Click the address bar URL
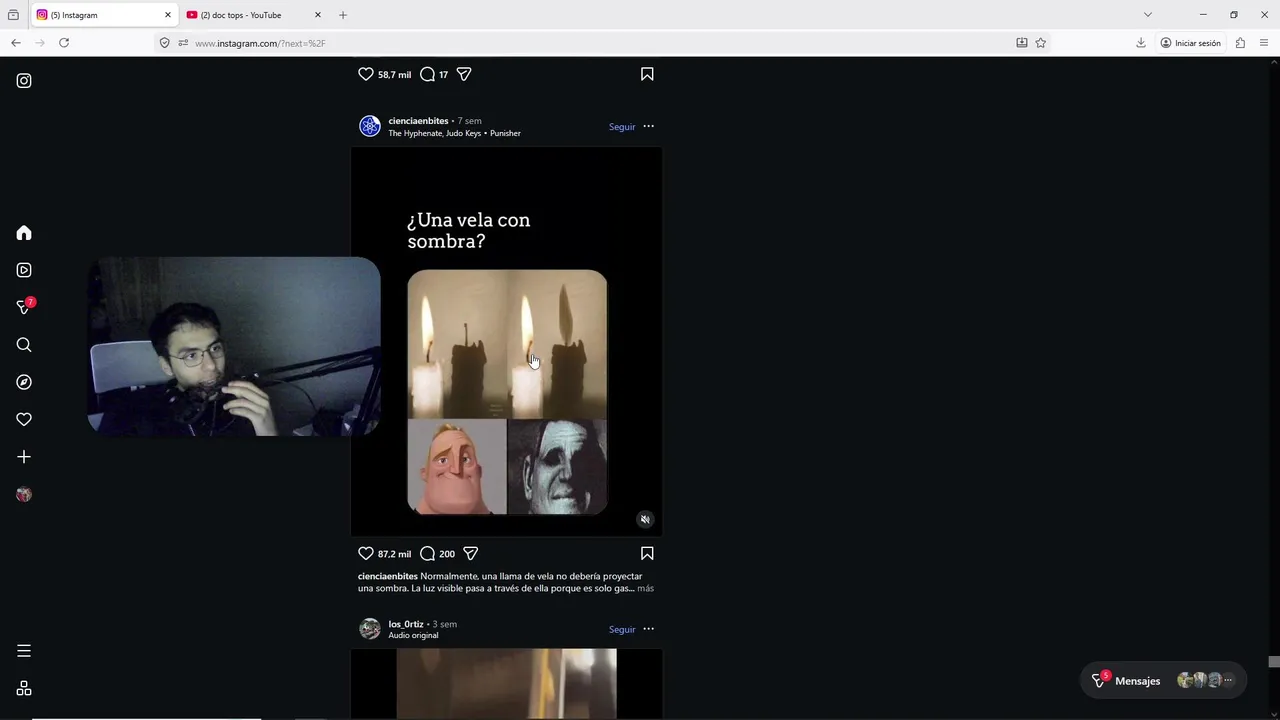This screenshot has height=720, width=1280. 260,43
